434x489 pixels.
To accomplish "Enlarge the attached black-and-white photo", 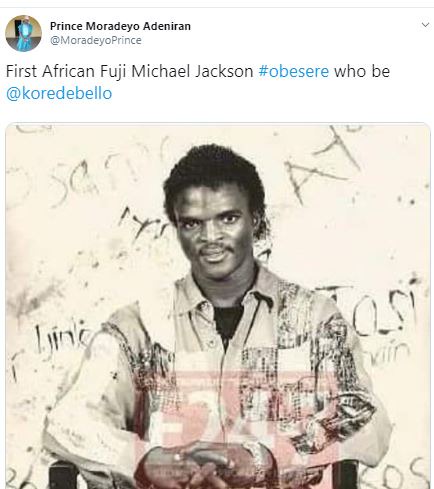I will 218,306.
